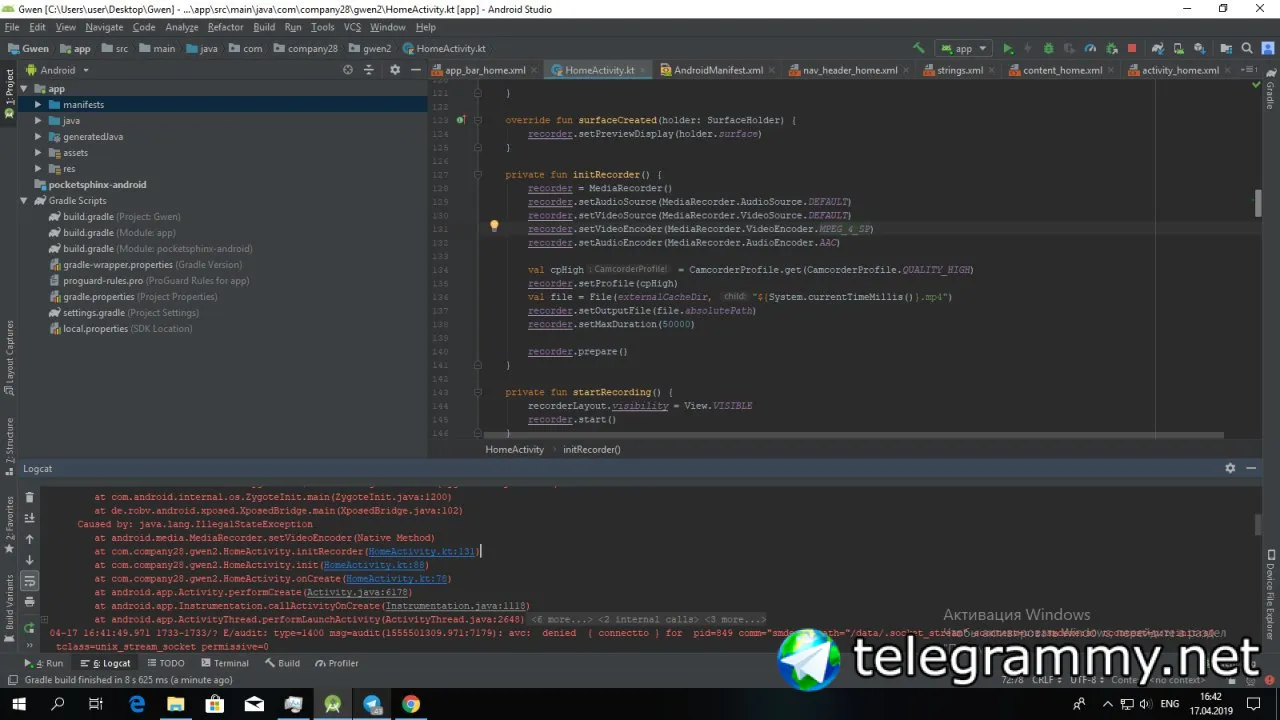
Task: Open the Refactor menu
Action: tap(225, 27)
